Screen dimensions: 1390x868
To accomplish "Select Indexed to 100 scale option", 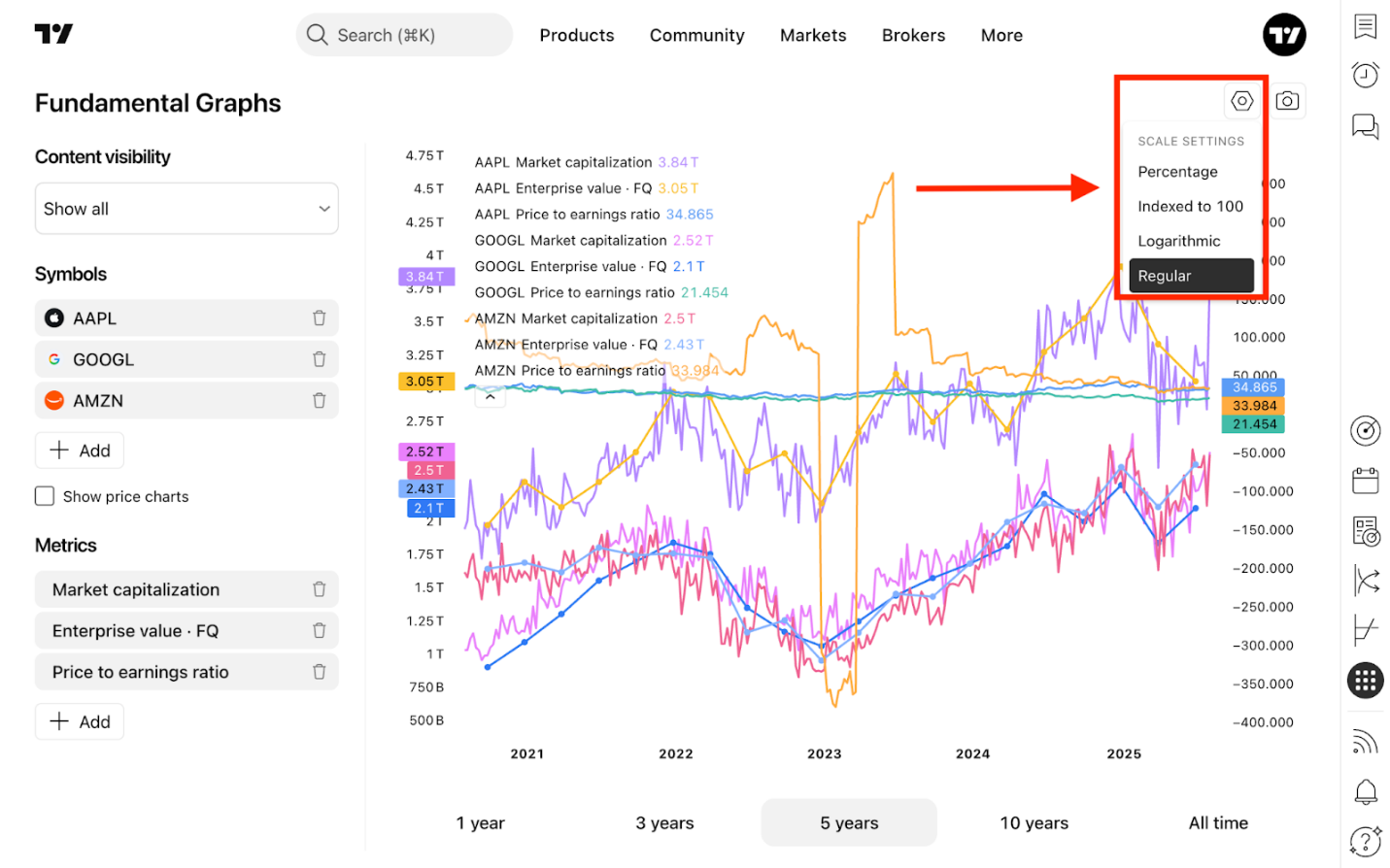I will 1190,206.
